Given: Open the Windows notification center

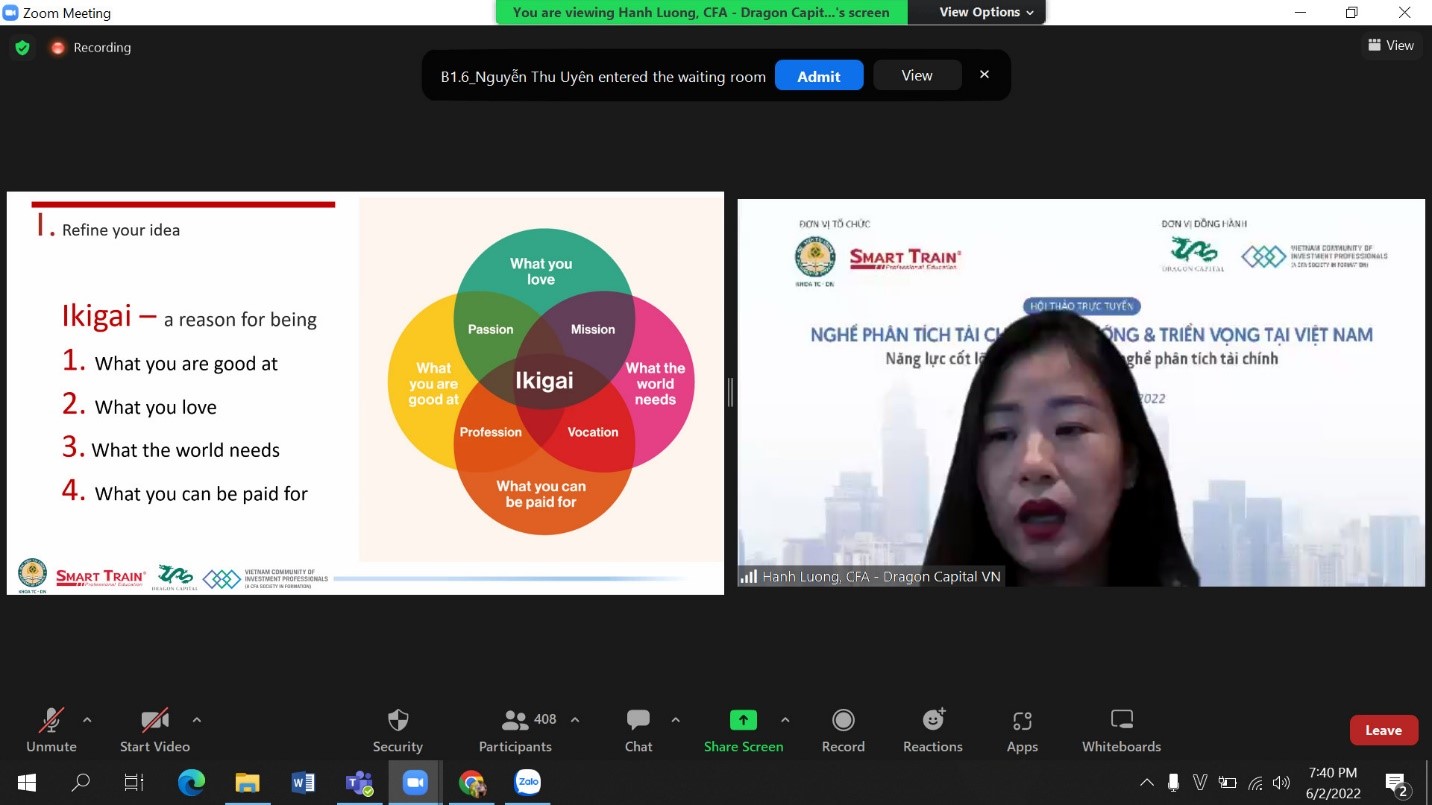Looking at the screenshot, I should 1396,783.
